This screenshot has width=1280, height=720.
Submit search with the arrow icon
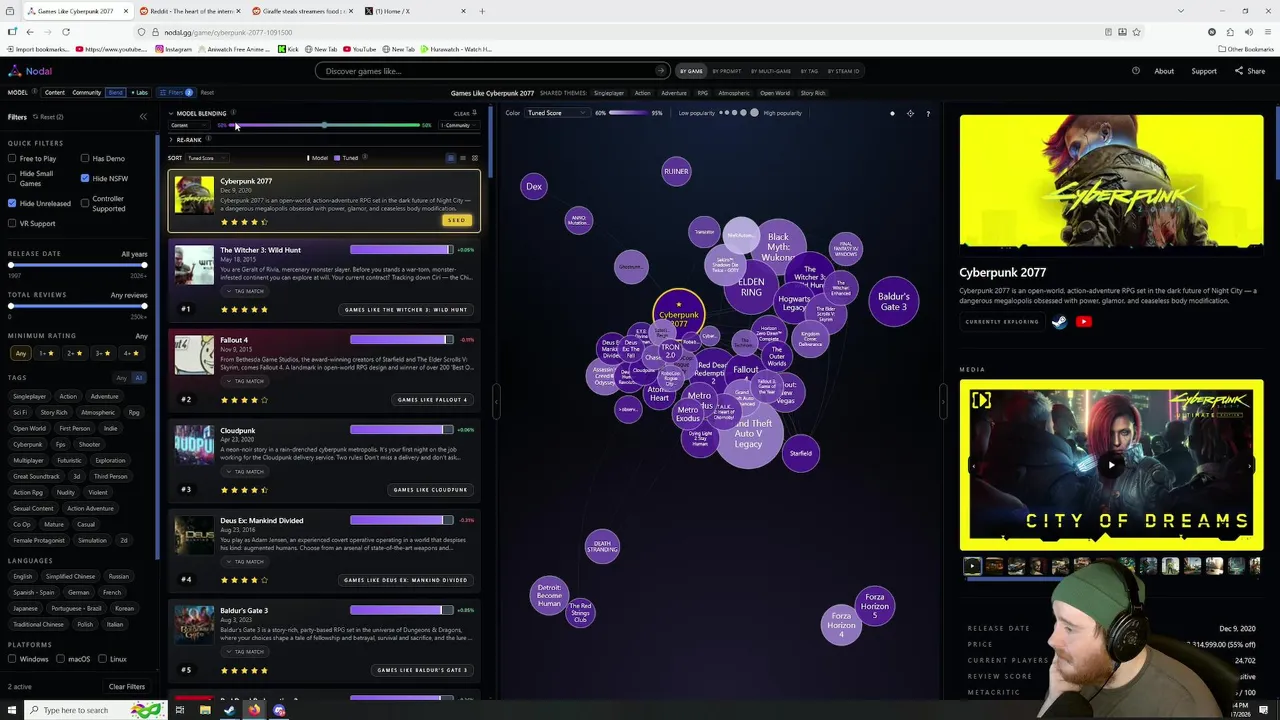point(660,71)
